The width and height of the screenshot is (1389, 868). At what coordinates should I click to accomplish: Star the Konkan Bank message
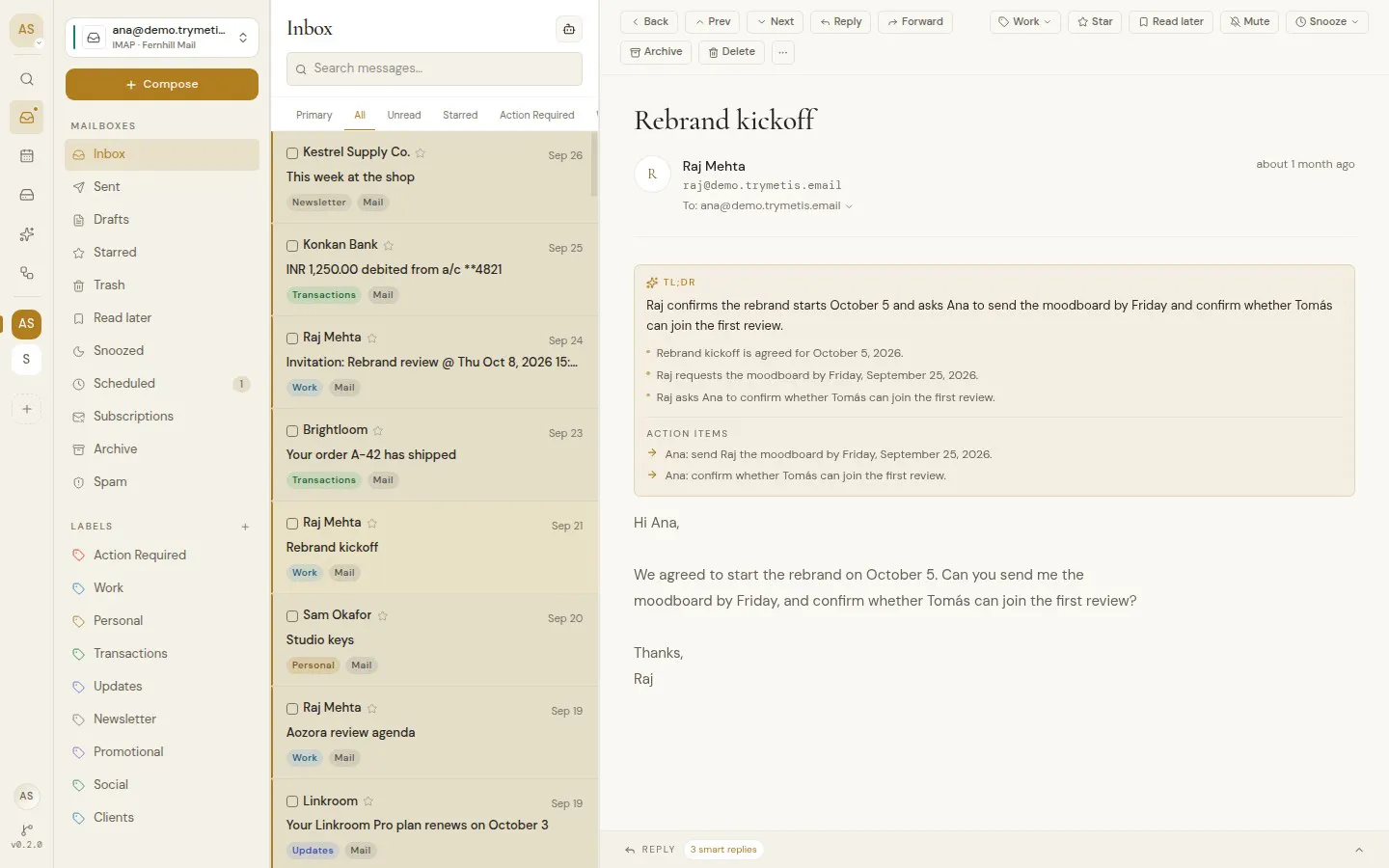pos(389,245)
